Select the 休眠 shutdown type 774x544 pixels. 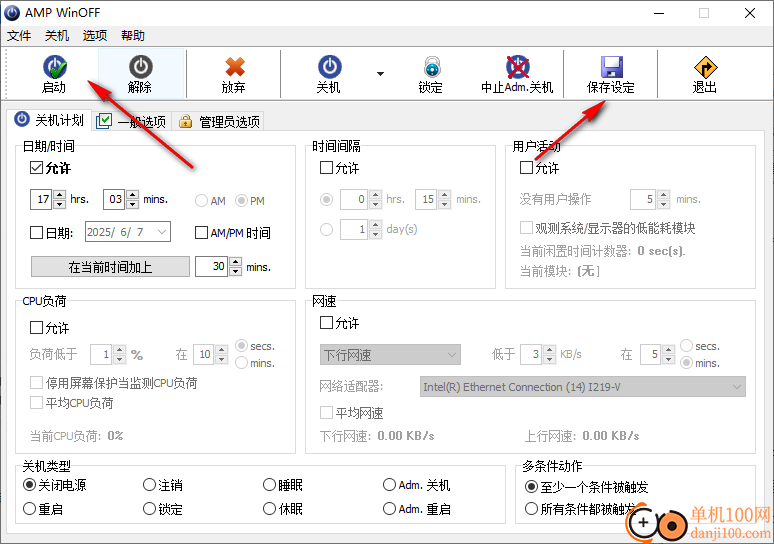tap(270, 508)
